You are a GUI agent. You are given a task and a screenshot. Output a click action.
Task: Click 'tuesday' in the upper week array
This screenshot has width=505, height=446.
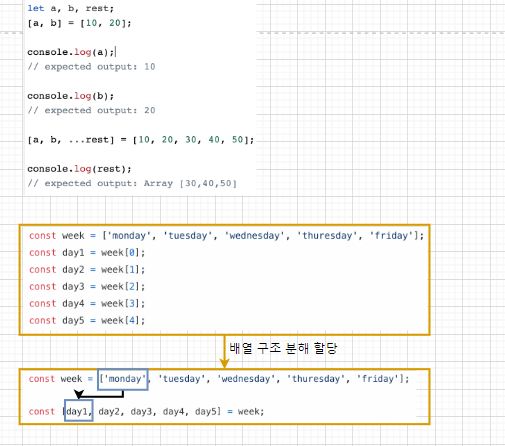pos(188,236)
